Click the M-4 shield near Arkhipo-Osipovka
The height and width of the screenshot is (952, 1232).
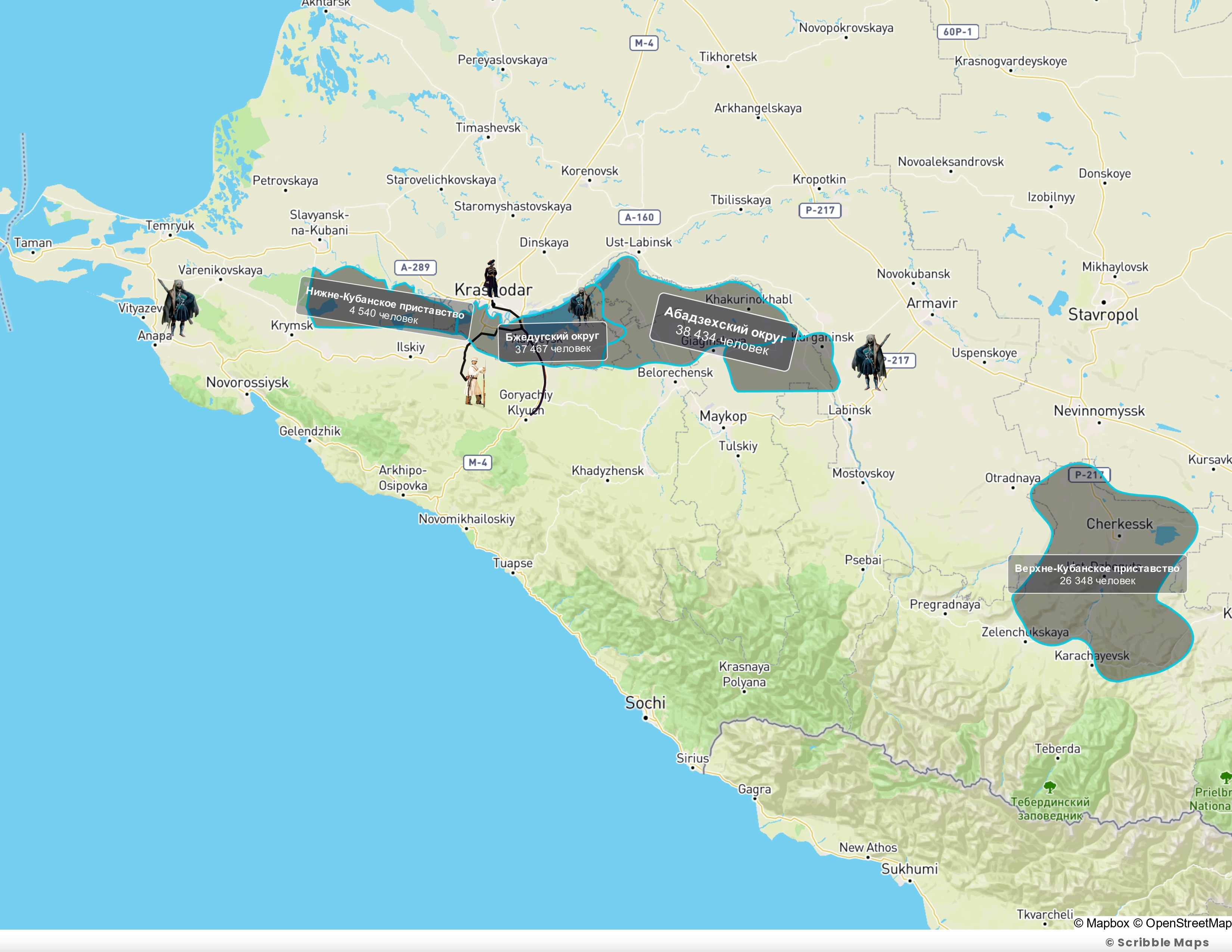(x=478, y=463)
